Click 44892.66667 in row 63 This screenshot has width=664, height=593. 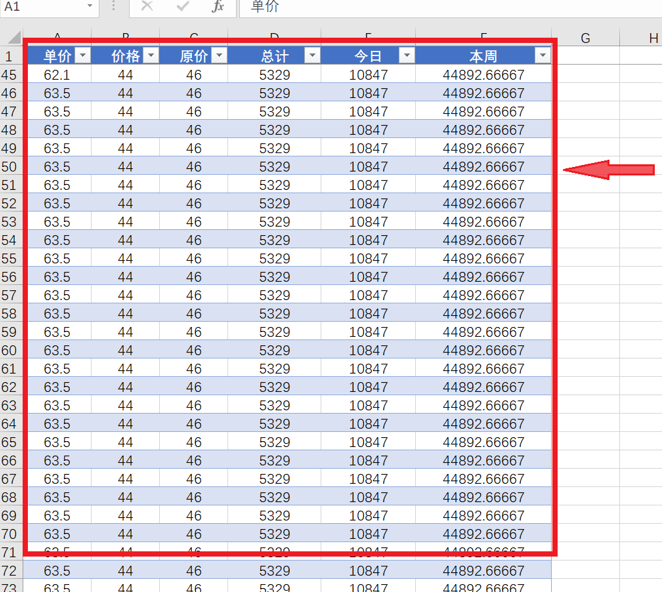pyautogui.click(x=483, y=405)
